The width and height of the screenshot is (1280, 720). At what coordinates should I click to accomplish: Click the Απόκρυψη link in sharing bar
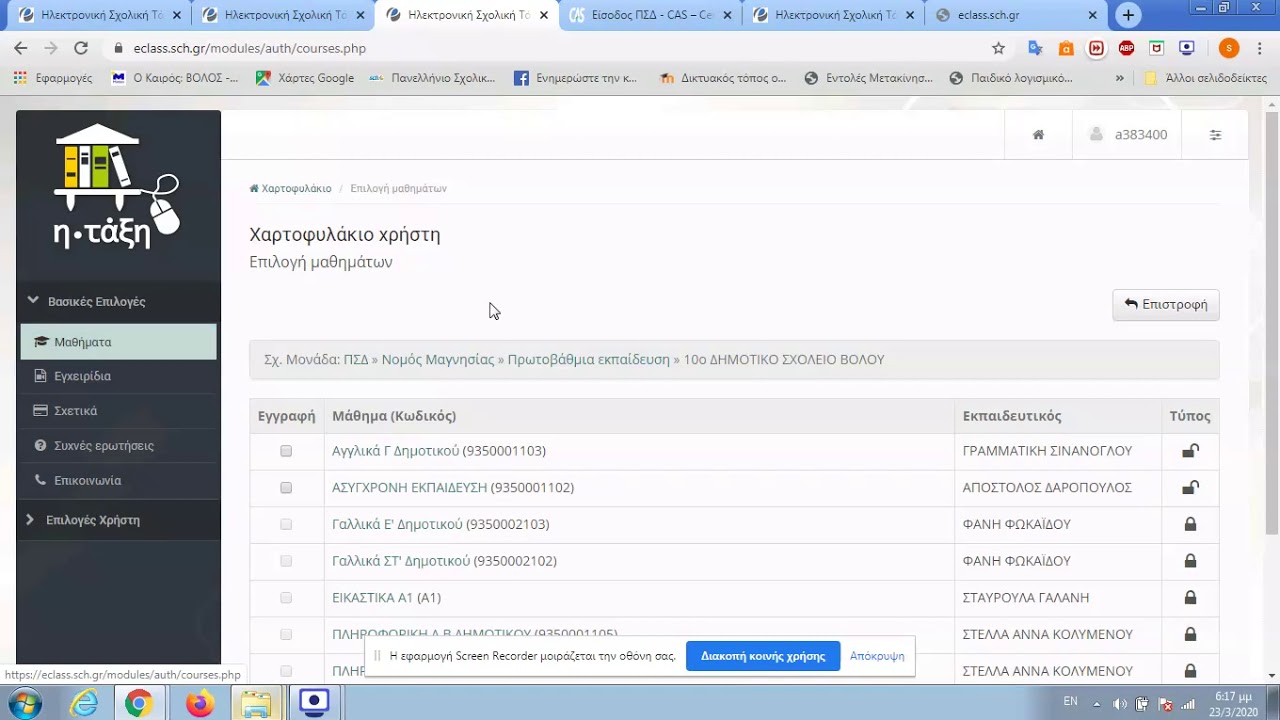(877, 656)
